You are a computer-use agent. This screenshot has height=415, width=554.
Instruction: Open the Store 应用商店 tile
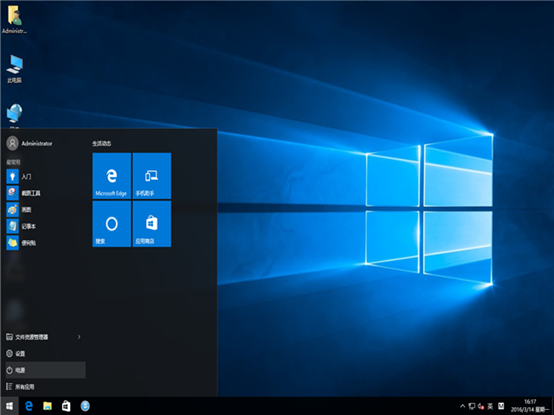pyautogui.click(x=152, y=224)
